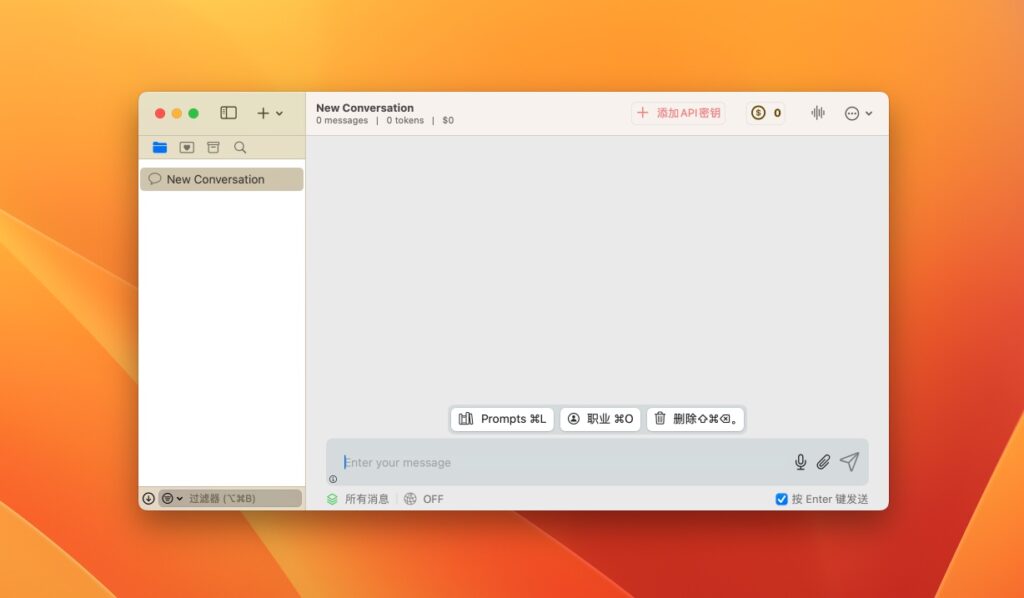Image resolution: width=1024 pixels, height=598 pixels.
Task: Start a search with the magnifier icon
Action: (239, 146)
